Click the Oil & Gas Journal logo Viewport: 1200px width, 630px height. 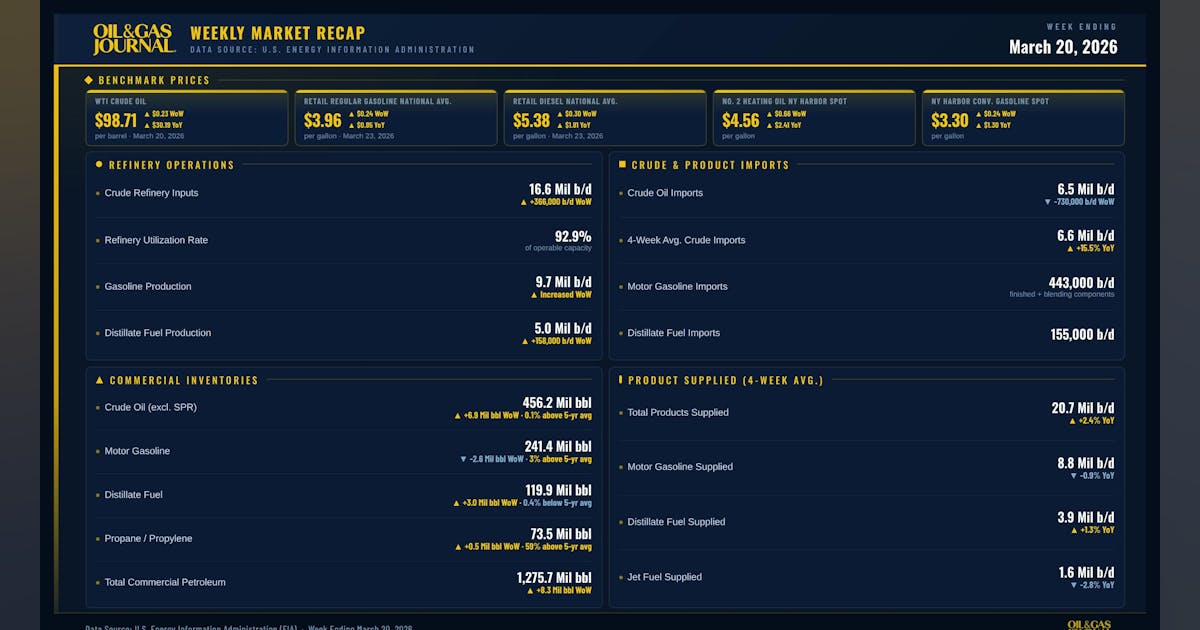coord(134,39)
